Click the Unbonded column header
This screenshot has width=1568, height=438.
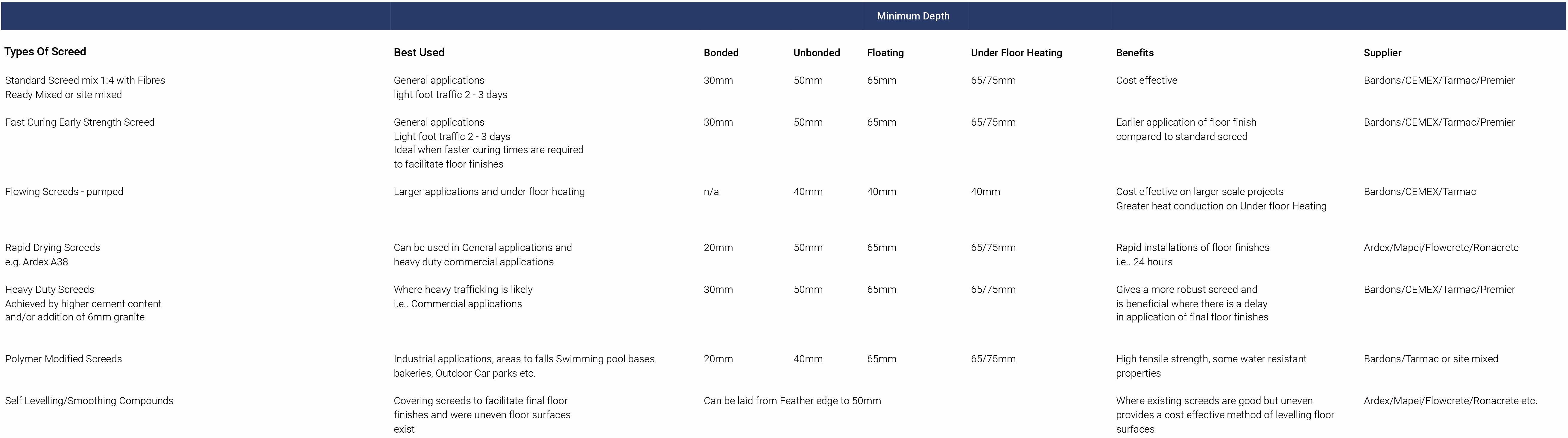(816, 53)
